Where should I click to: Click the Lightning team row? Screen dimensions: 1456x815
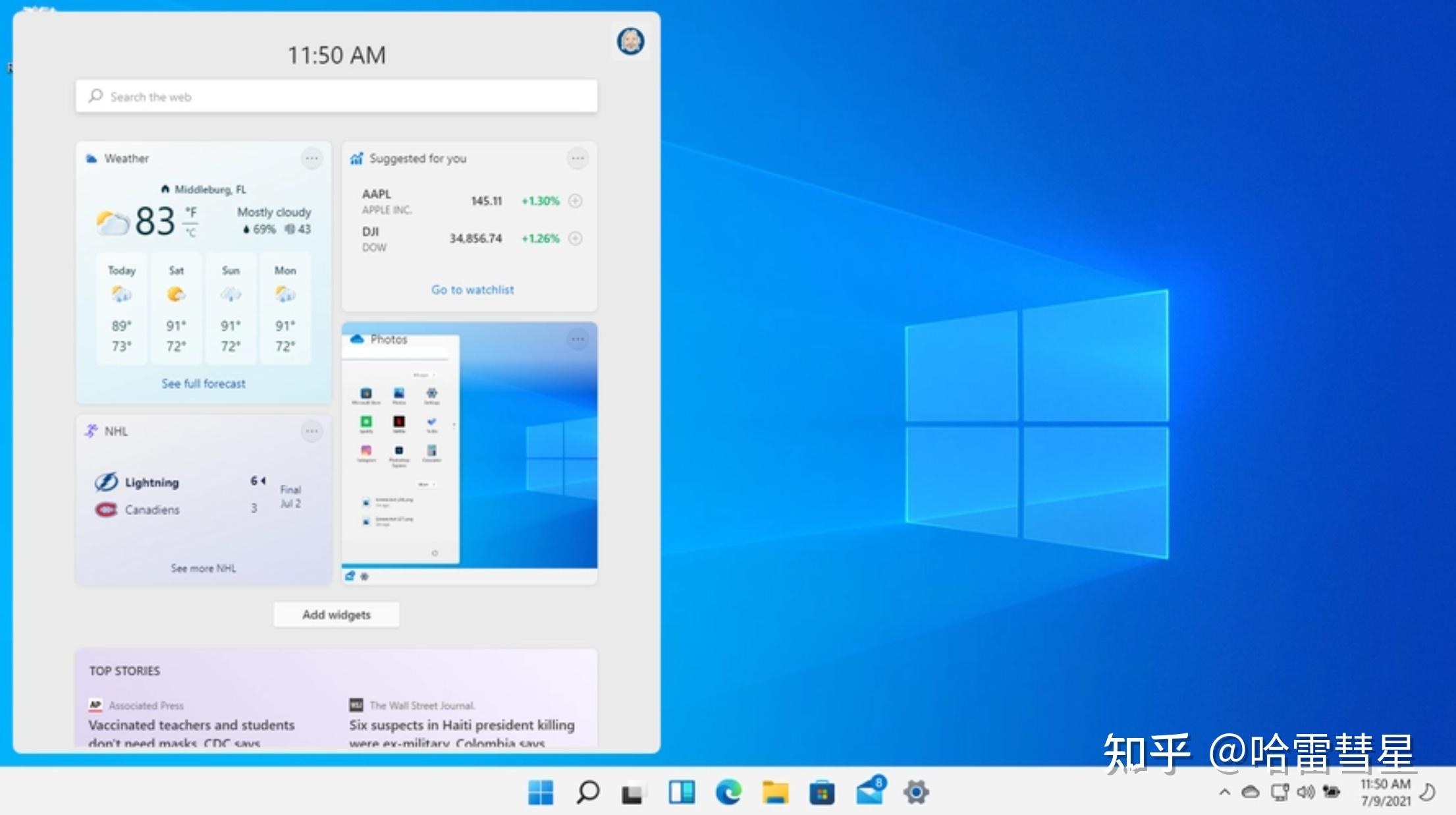tap(180, 482)
